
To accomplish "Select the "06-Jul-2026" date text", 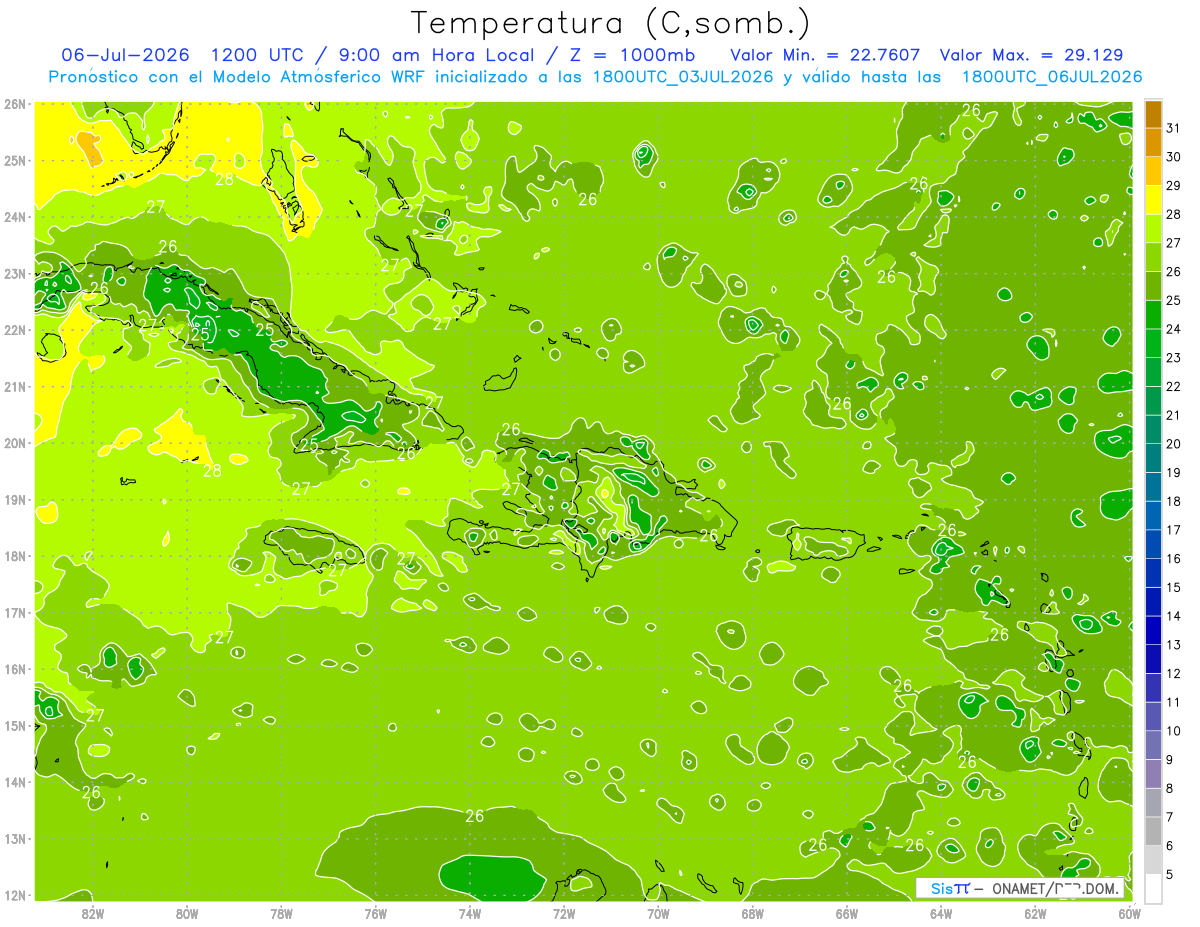I will (126, 55).
